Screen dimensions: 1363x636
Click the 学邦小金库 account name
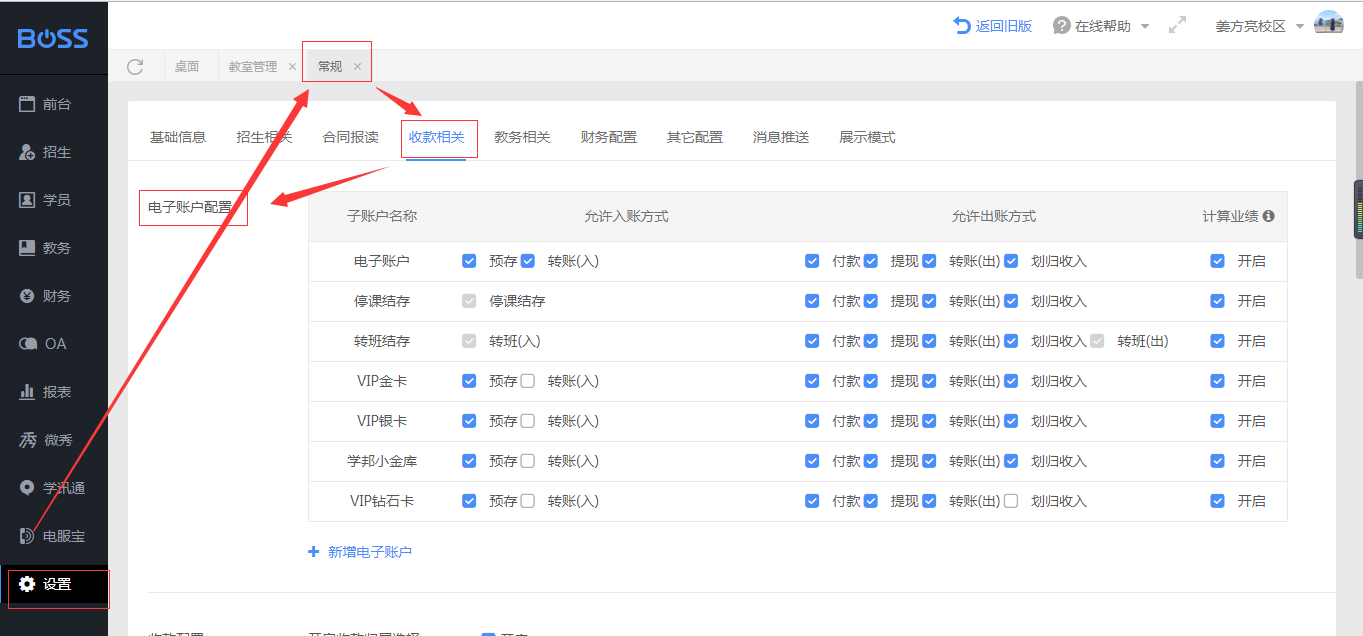pos(382,461)
